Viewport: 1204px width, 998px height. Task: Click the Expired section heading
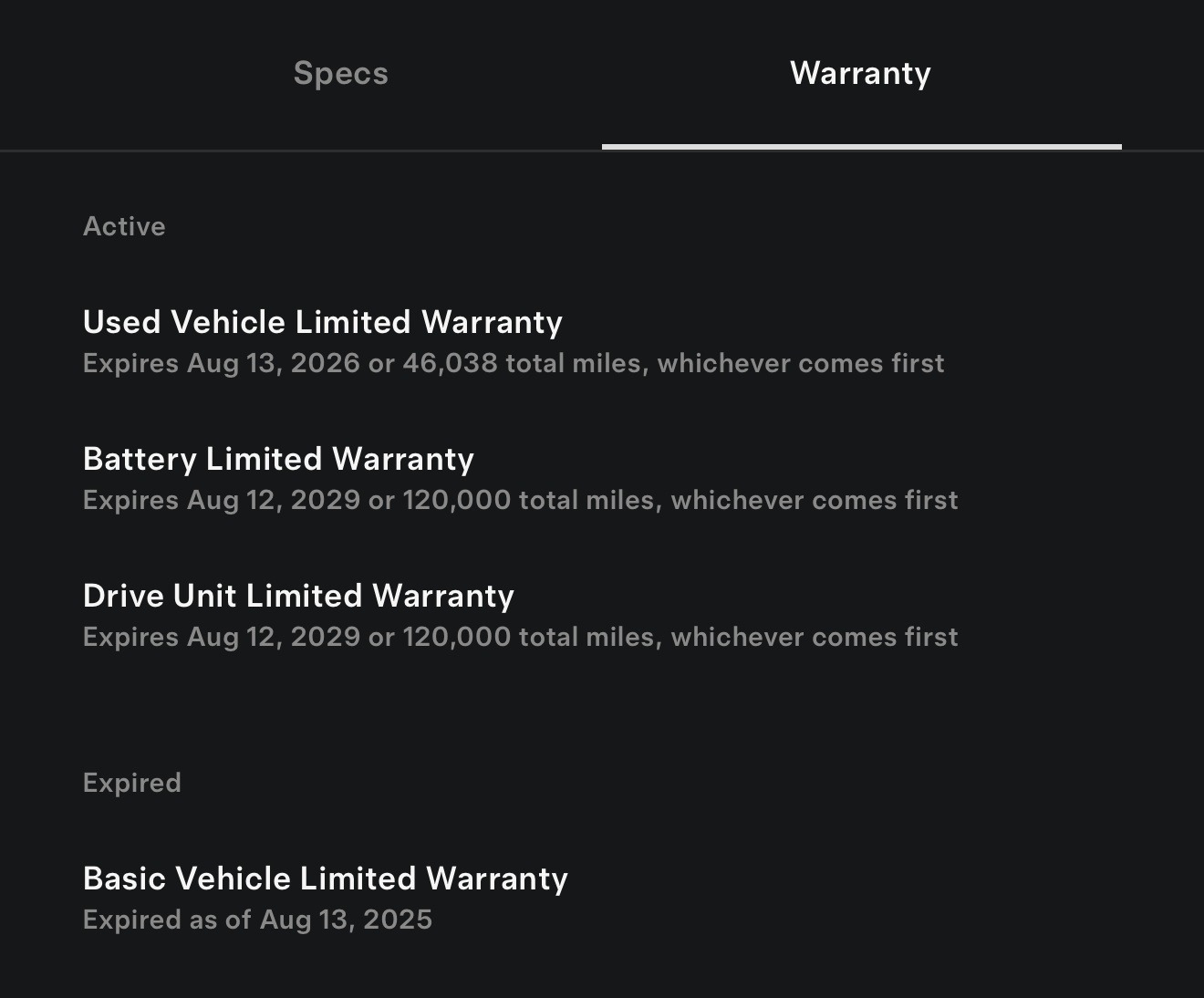[132, 783]
